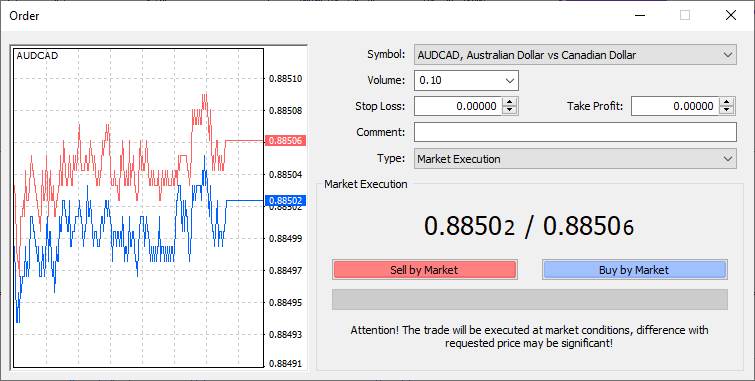The image size is (755, 381).
Task: Click the Market Execution group heading
Action: (365, 184)
